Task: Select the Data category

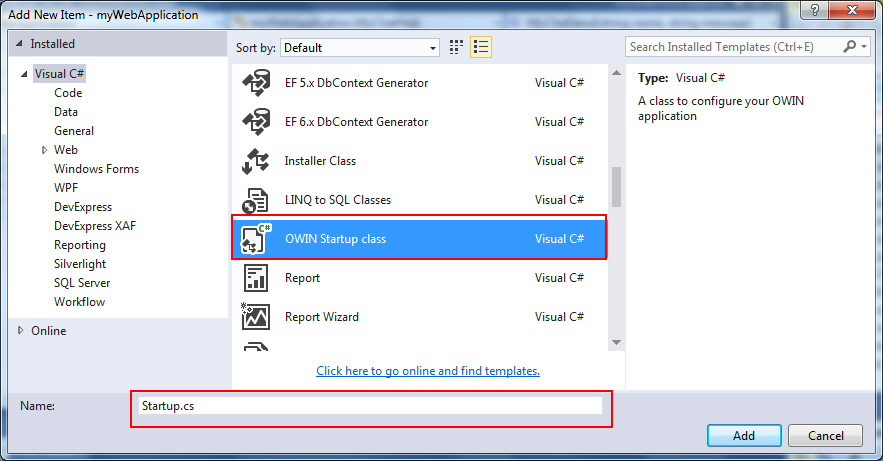Action: click(x=66, y=112)
